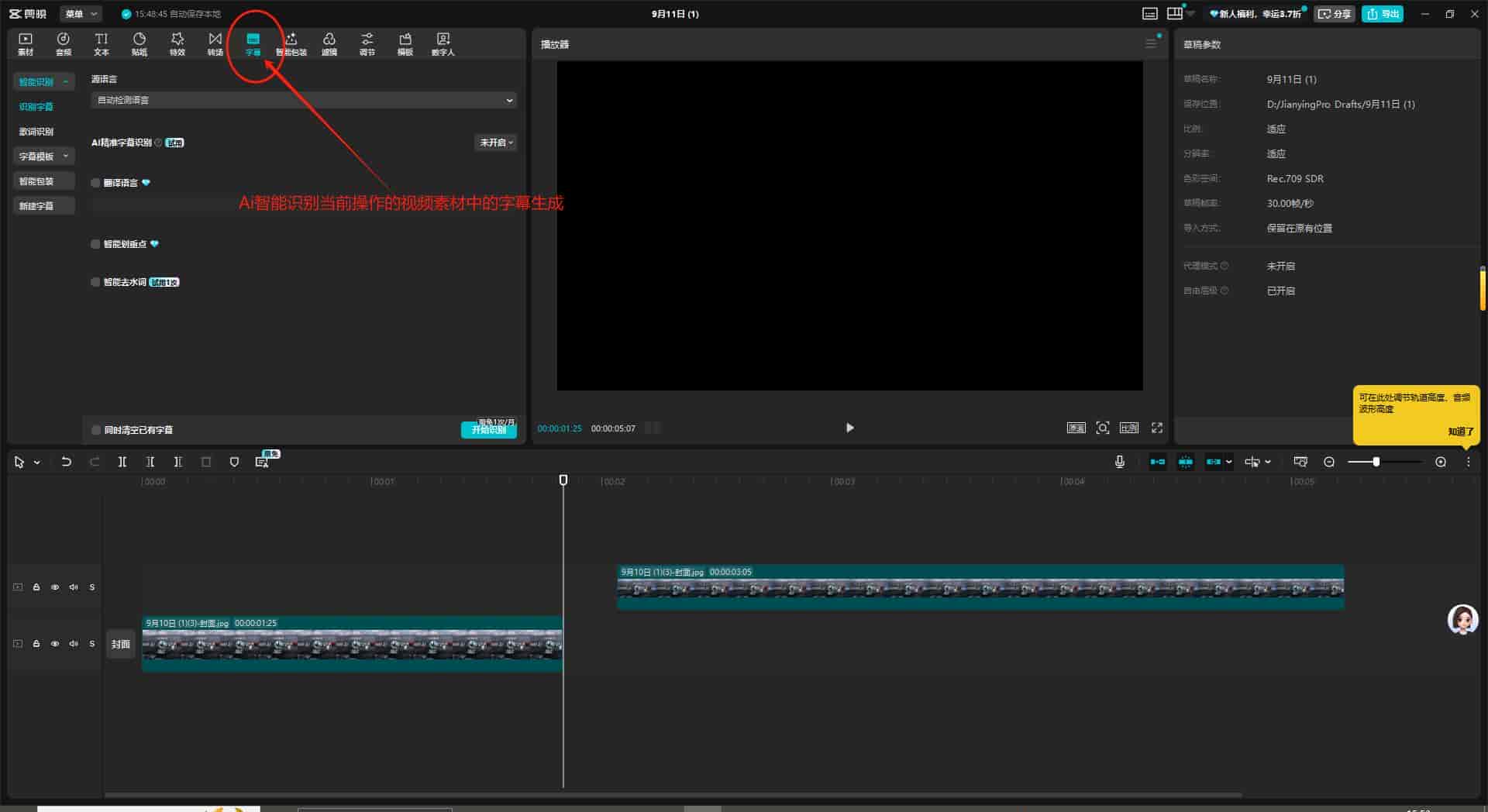Click the undo arrow in timeline toolbar
The image size is (1488, 812).
67,462
